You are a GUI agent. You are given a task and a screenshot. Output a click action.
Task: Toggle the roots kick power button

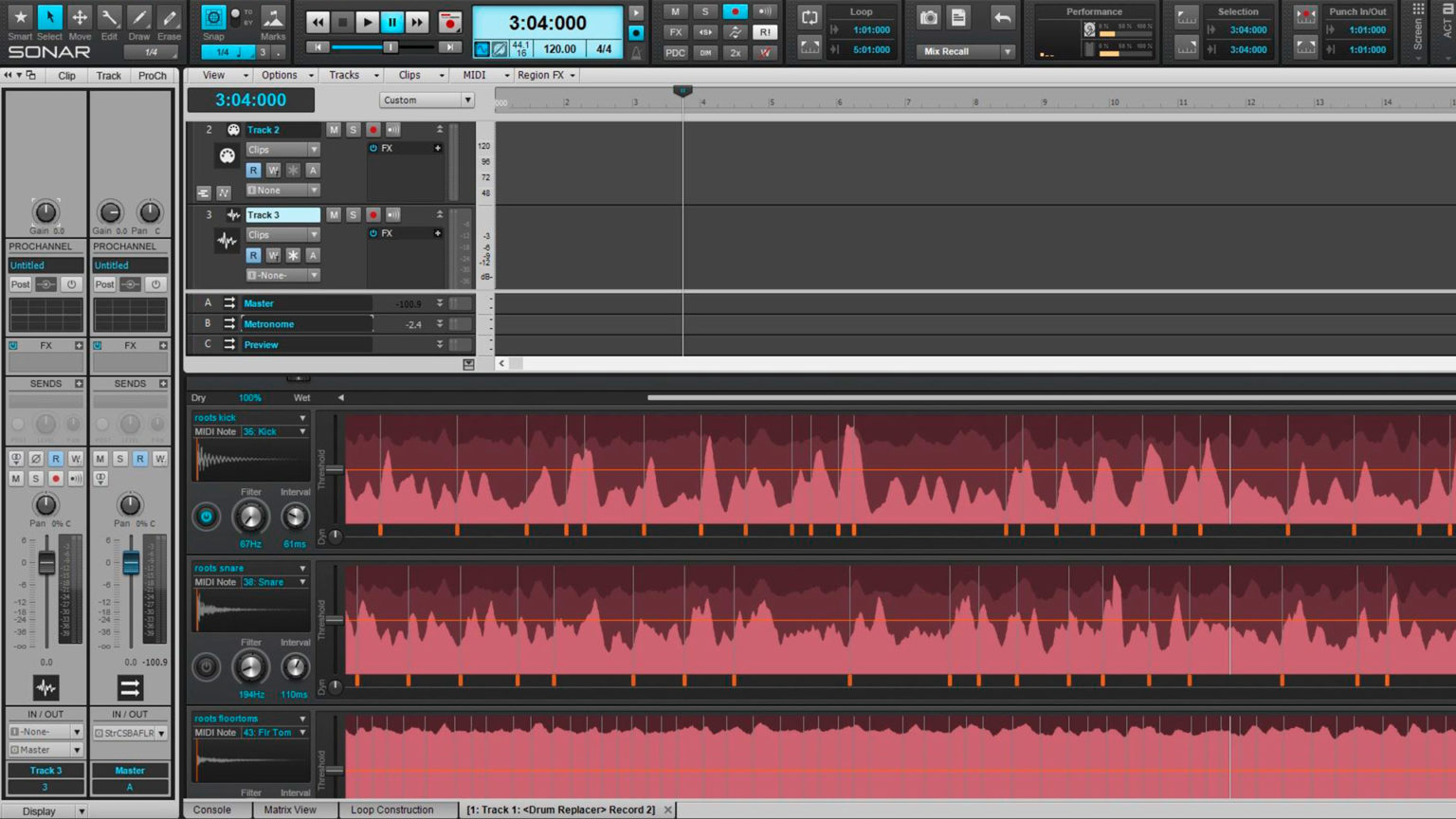tap(206, 517)
